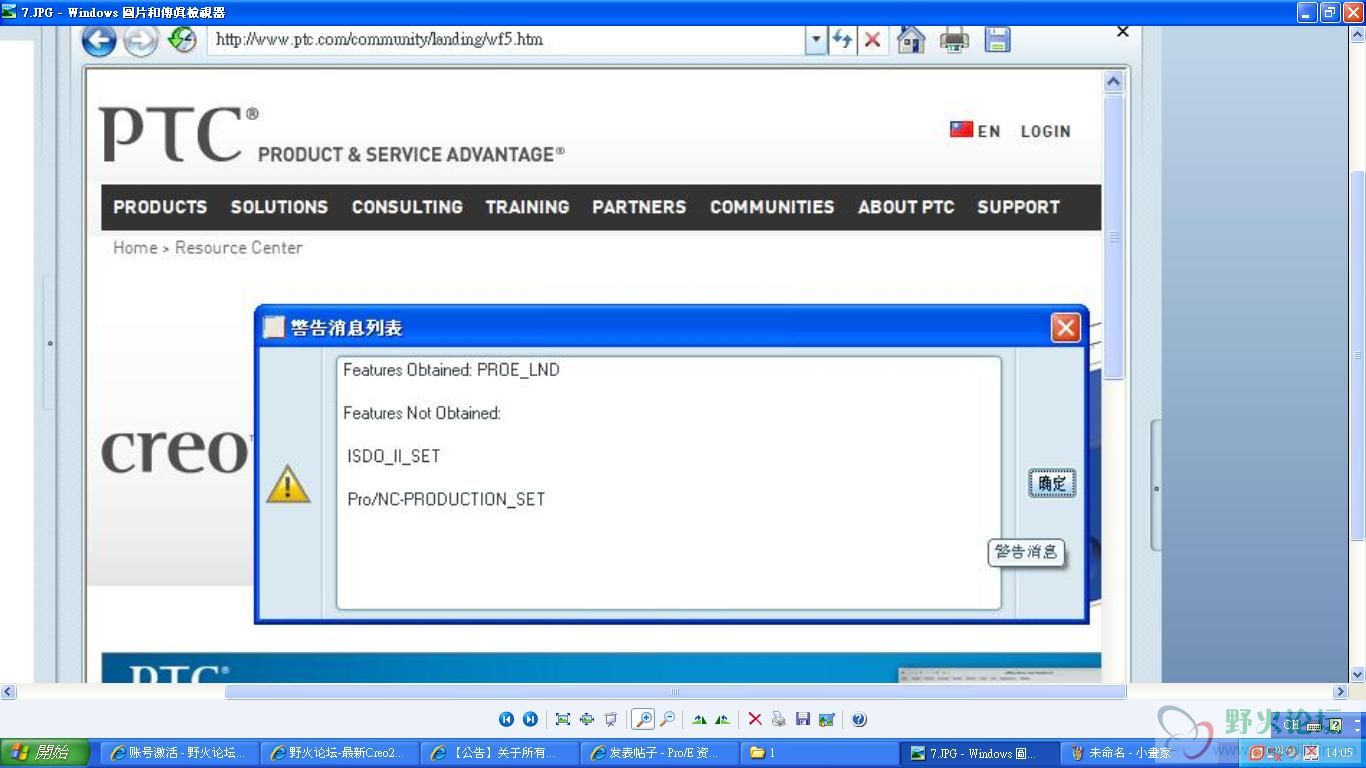Start the slideshow from the viewer toolbar
Viewport: 1366px width, 768px height.
(x=610, y=719)
